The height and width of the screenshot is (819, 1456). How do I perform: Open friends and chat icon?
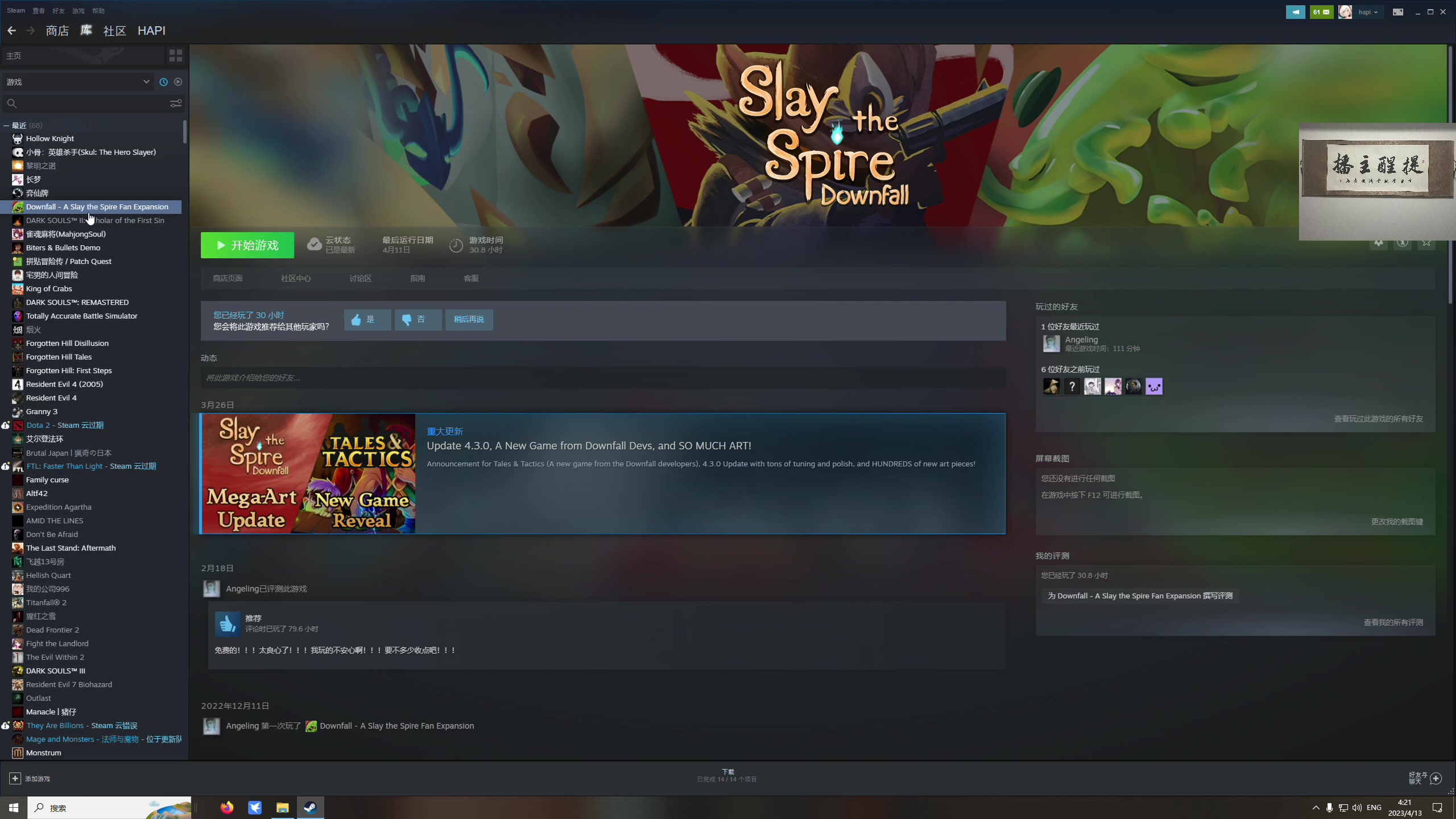coord(1436,778)
